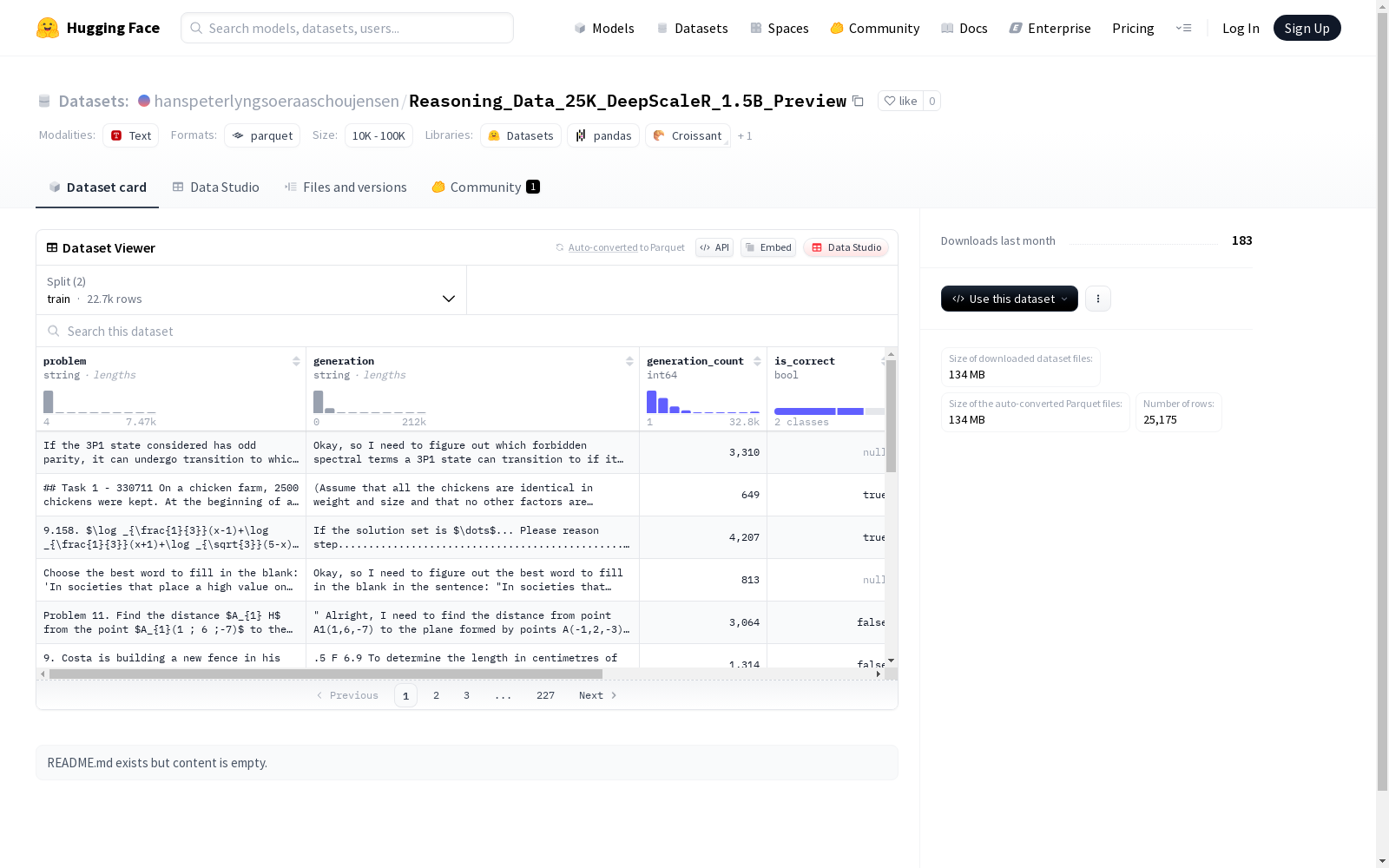Jump to page 227 of viewer

coord(545,695)
